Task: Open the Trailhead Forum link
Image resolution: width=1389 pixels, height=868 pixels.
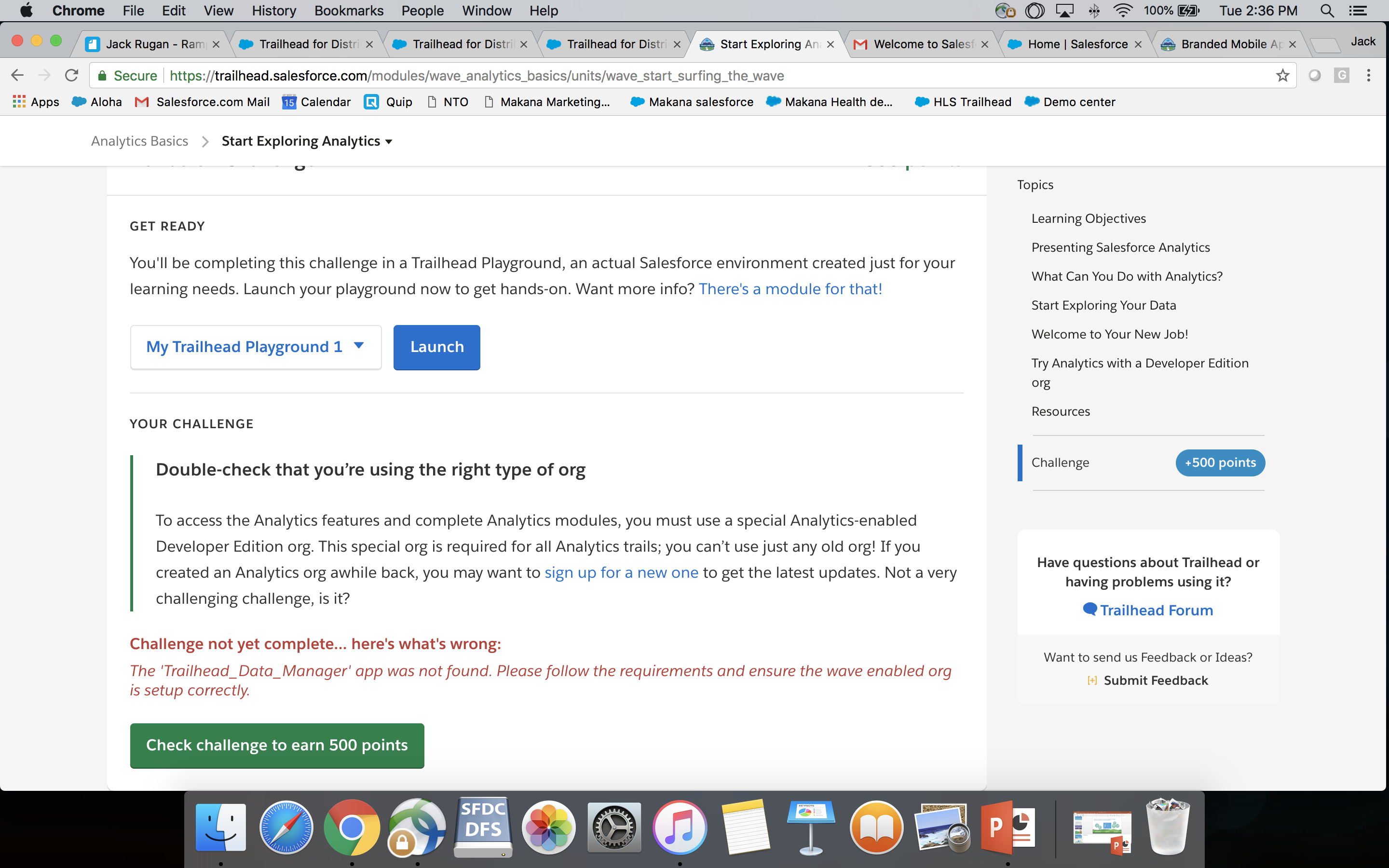Action: [1156, 610]
